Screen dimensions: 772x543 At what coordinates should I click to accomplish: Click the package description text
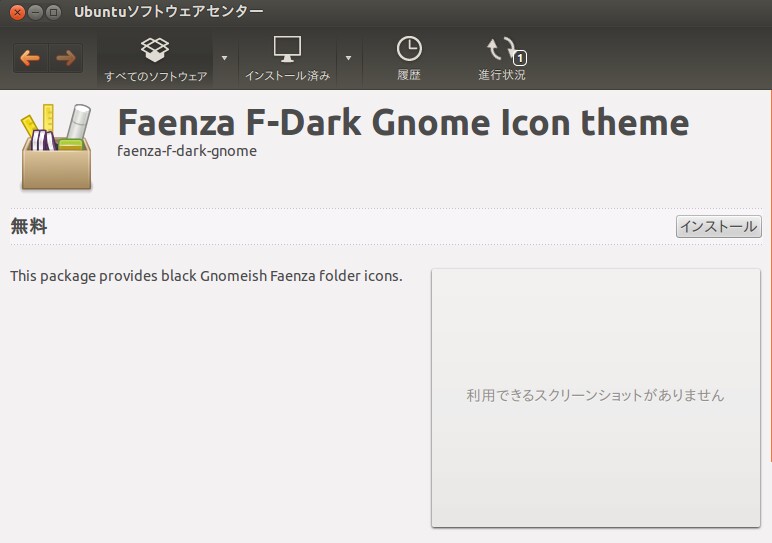(x=206, y=276)
